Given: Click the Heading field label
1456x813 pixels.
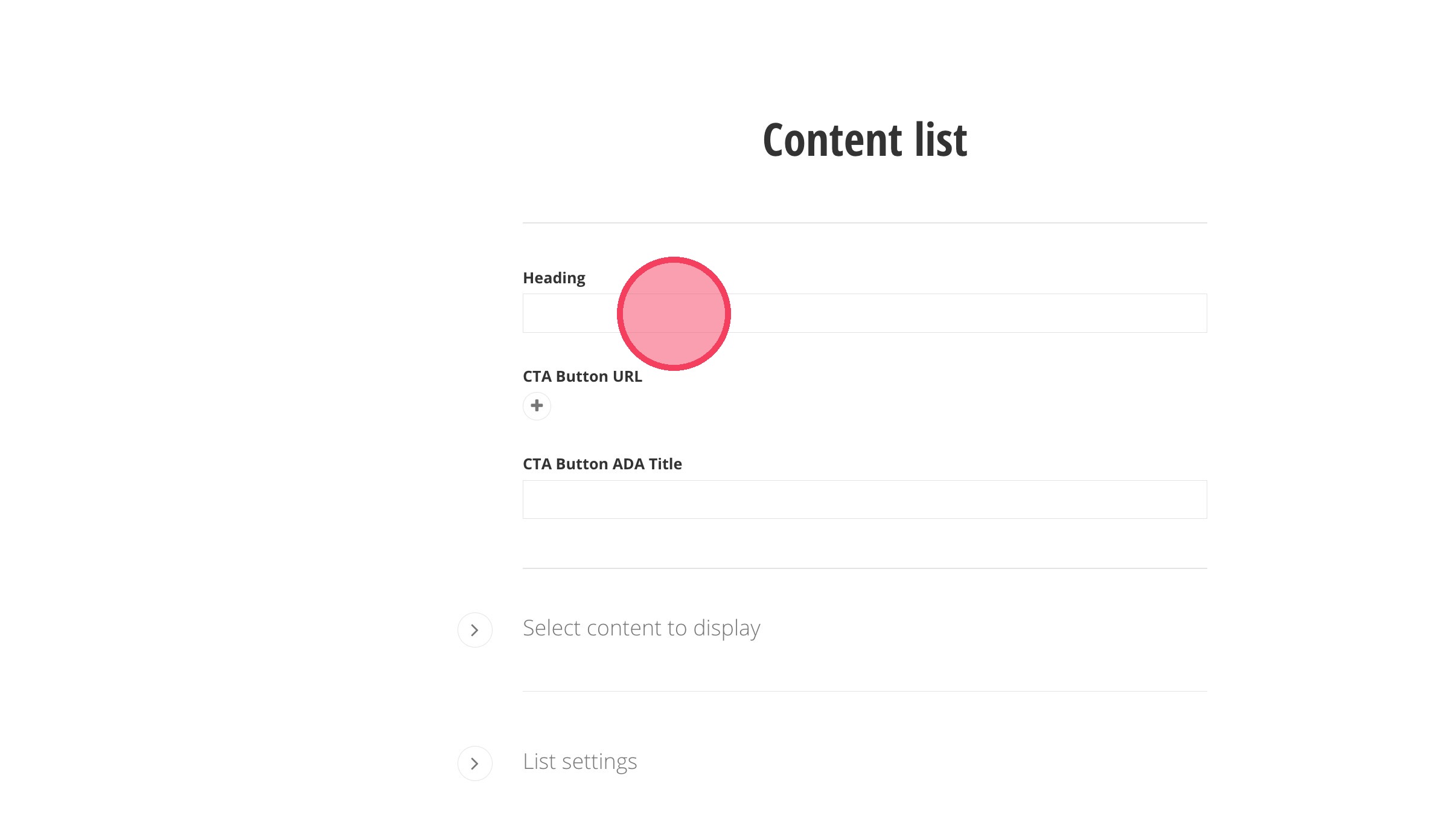Looking at the screenshot, I should coord(554,278).
